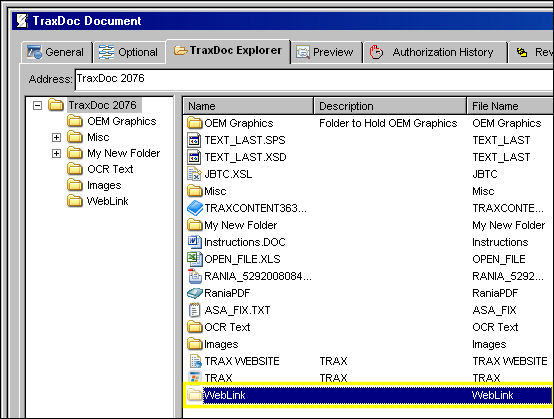Click My New Folder icon in list
Screen dimensions: 554x419
coord(195,225)
